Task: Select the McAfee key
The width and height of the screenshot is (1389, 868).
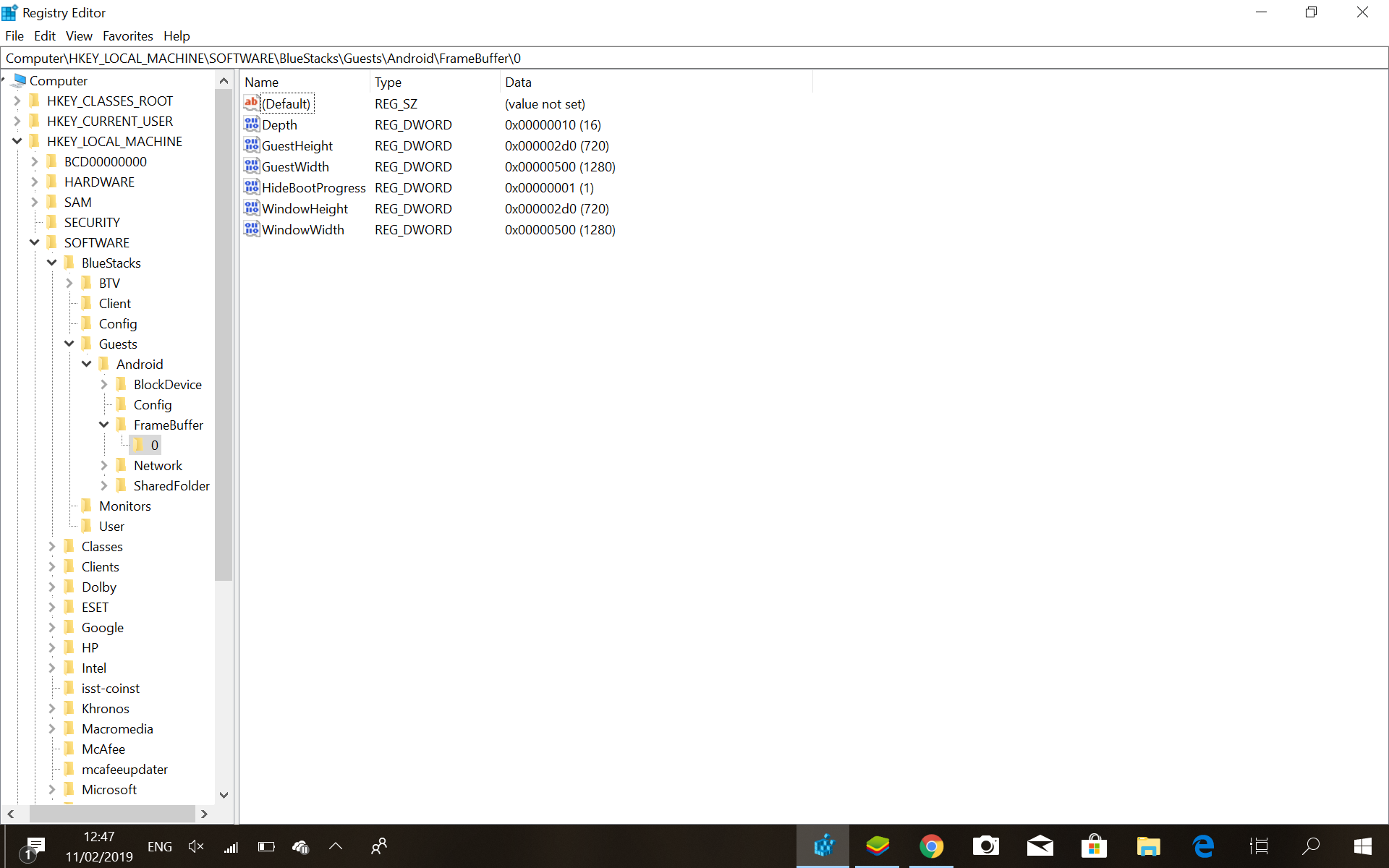Action: click(103, 749)
